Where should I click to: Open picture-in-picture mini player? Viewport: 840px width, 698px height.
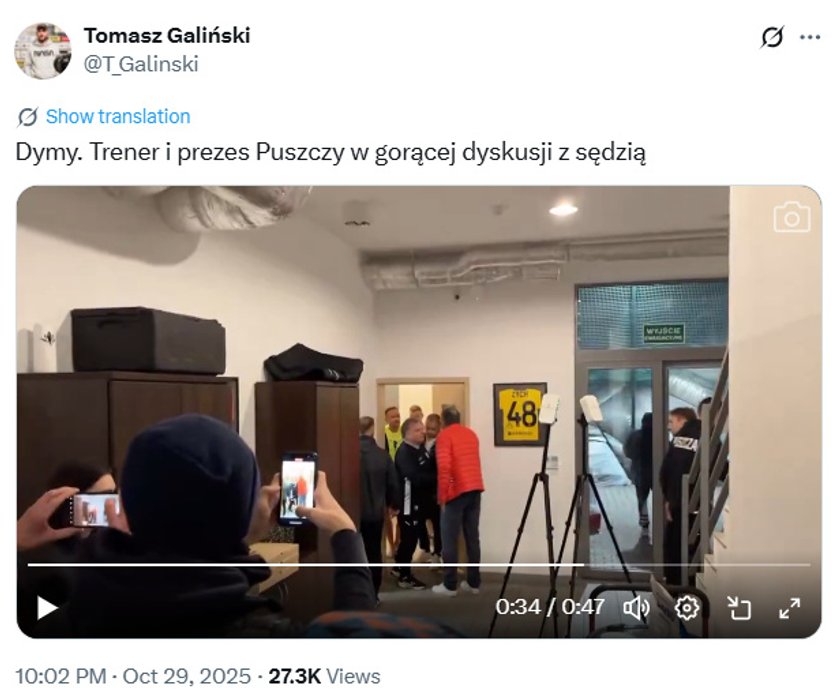[739, 608]
